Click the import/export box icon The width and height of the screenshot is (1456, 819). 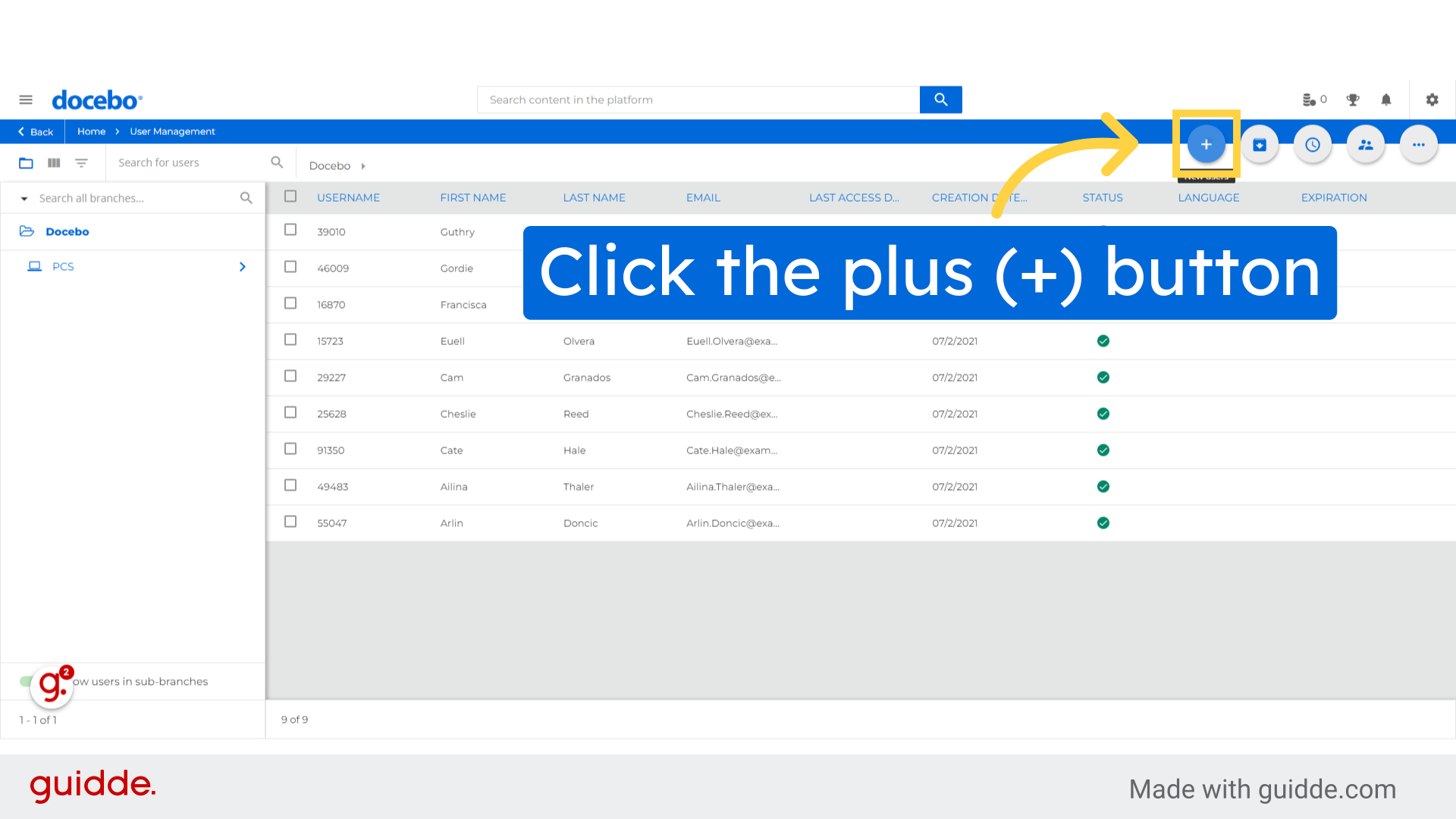(x=1260, y=144)
